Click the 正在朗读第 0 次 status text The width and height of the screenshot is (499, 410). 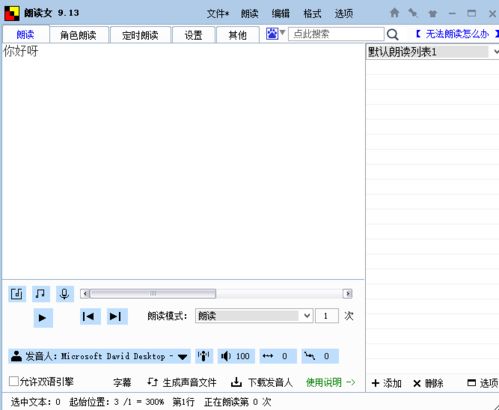tap(238, 402)
